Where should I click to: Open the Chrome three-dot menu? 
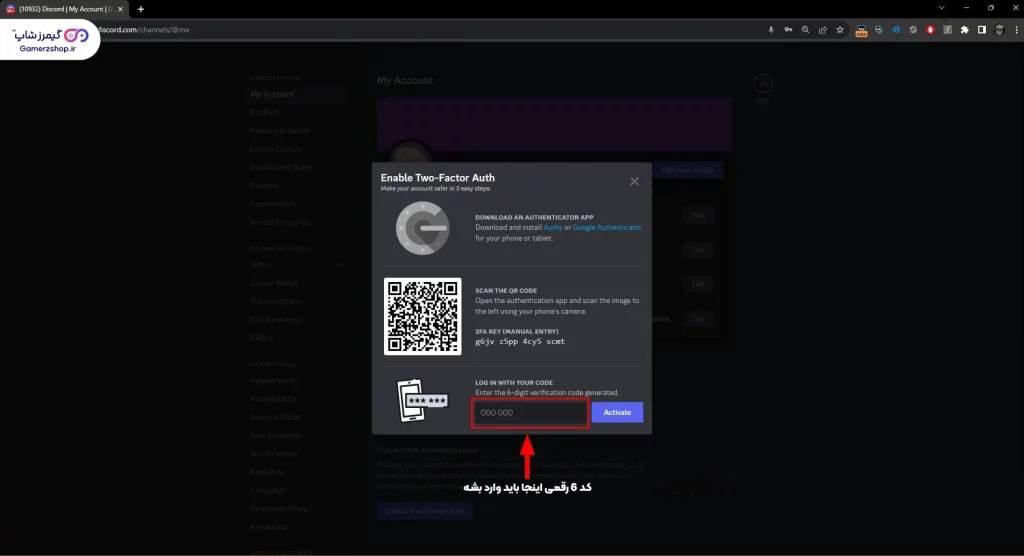click(x=1016, y=30)
